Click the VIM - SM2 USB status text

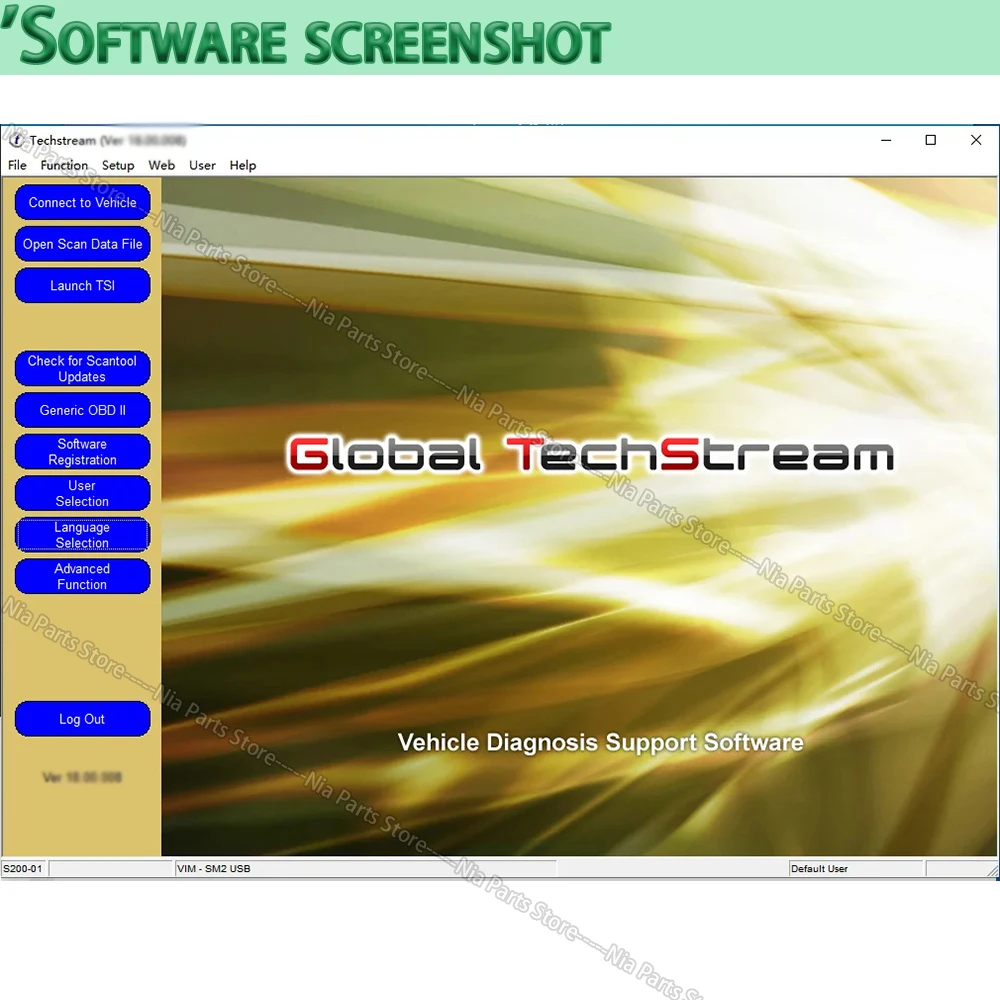214,869
